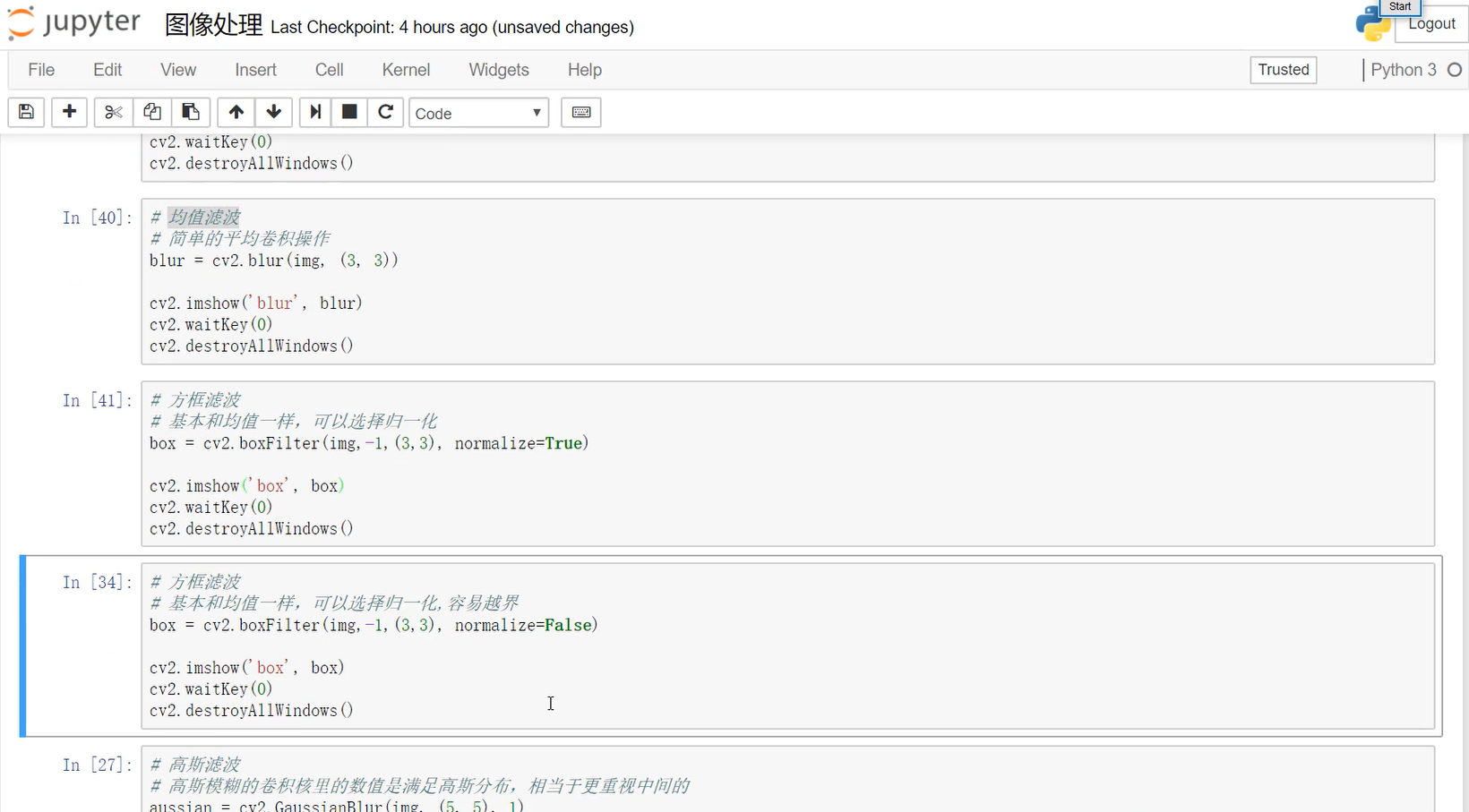Move selected cell down
Viewport: 1469px width, 812px height.
[274, 112]
